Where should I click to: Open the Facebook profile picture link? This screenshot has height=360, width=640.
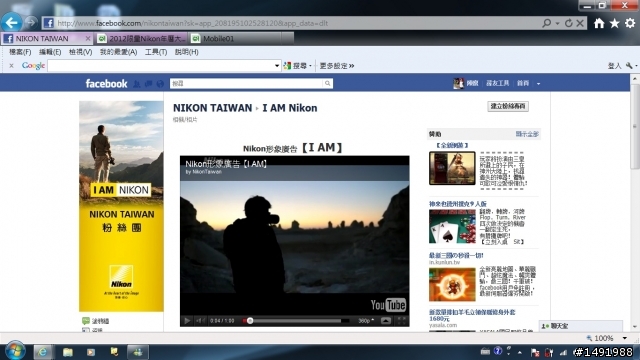coord(458,83)
